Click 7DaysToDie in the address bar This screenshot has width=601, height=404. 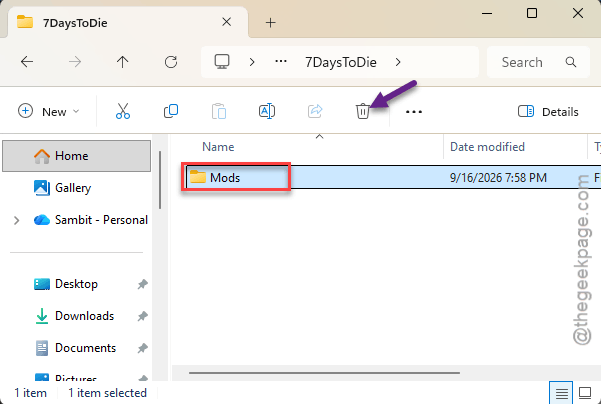coord(341,62)
